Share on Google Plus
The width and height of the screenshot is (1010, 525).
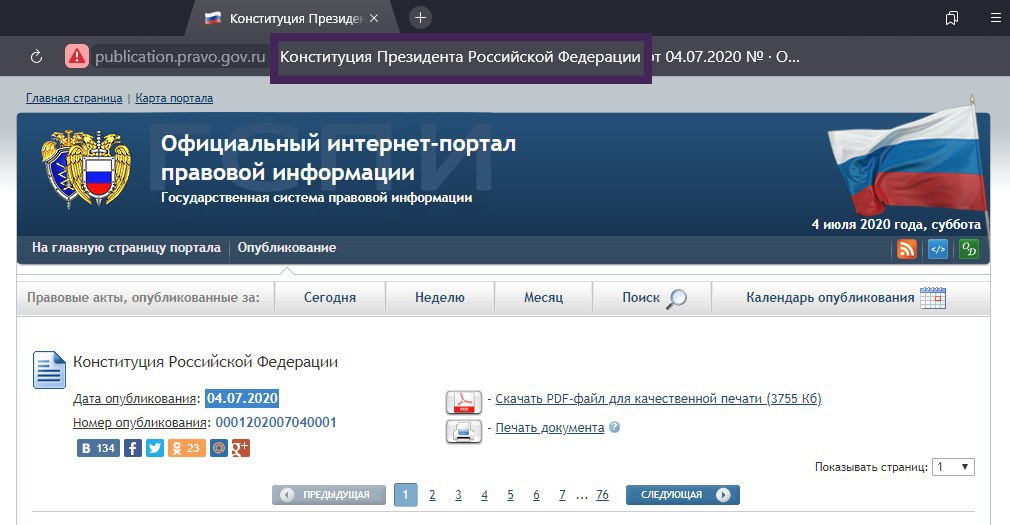240,448
